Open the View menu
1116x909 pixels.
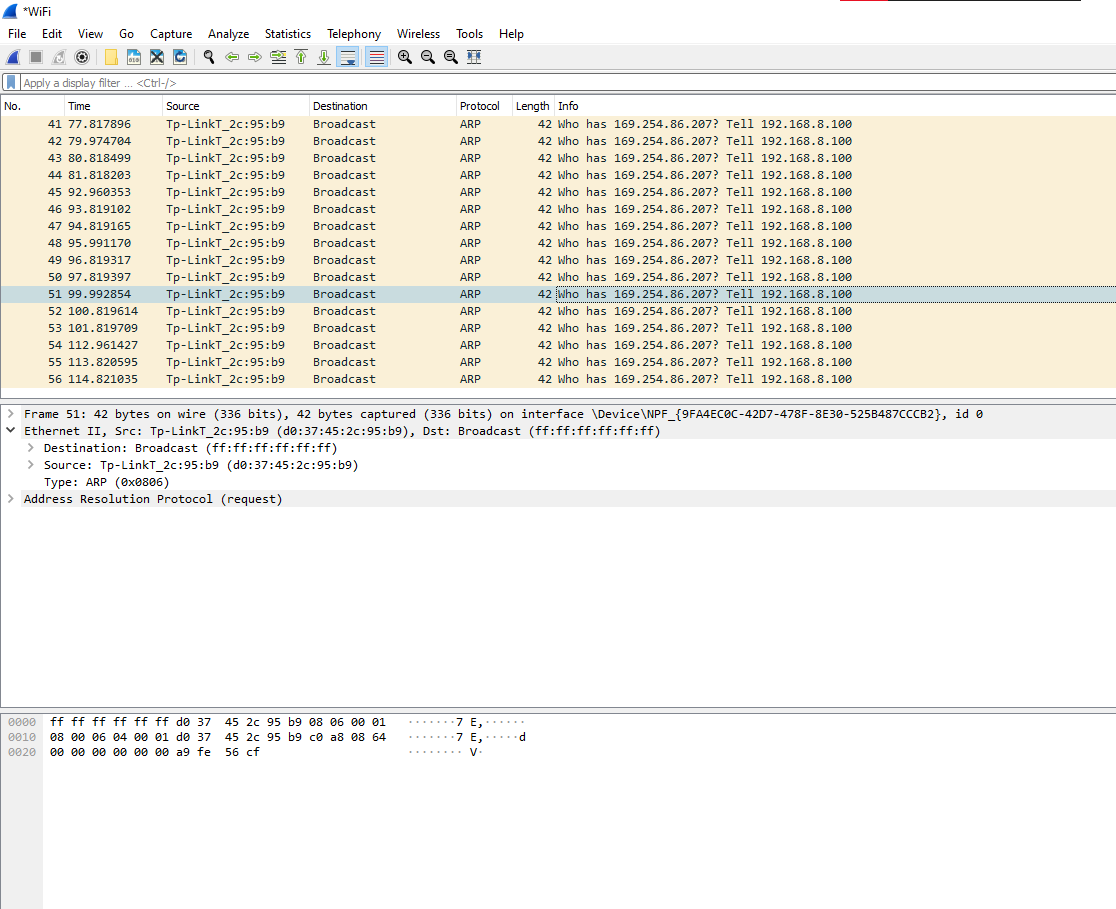pyautogui.click(x=90, y=33)
